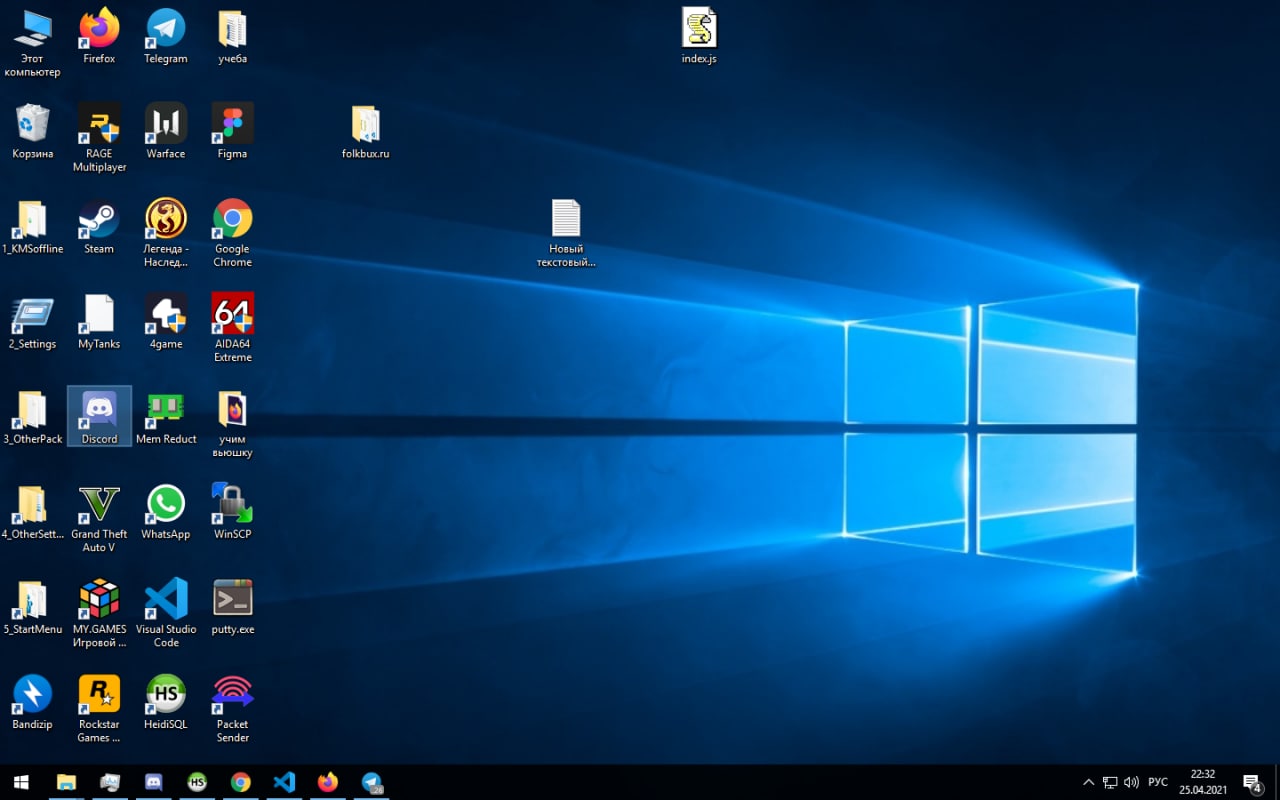Open the Windows Start menu

tap(21, 782)
